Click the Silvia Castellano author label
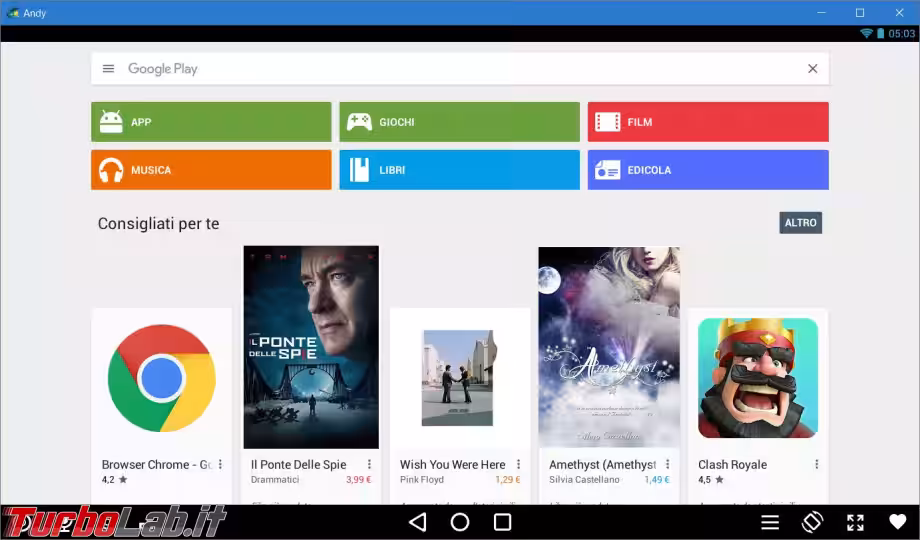Image resolution: width=920 pixels, height=540 pixels. pos(584,480)
